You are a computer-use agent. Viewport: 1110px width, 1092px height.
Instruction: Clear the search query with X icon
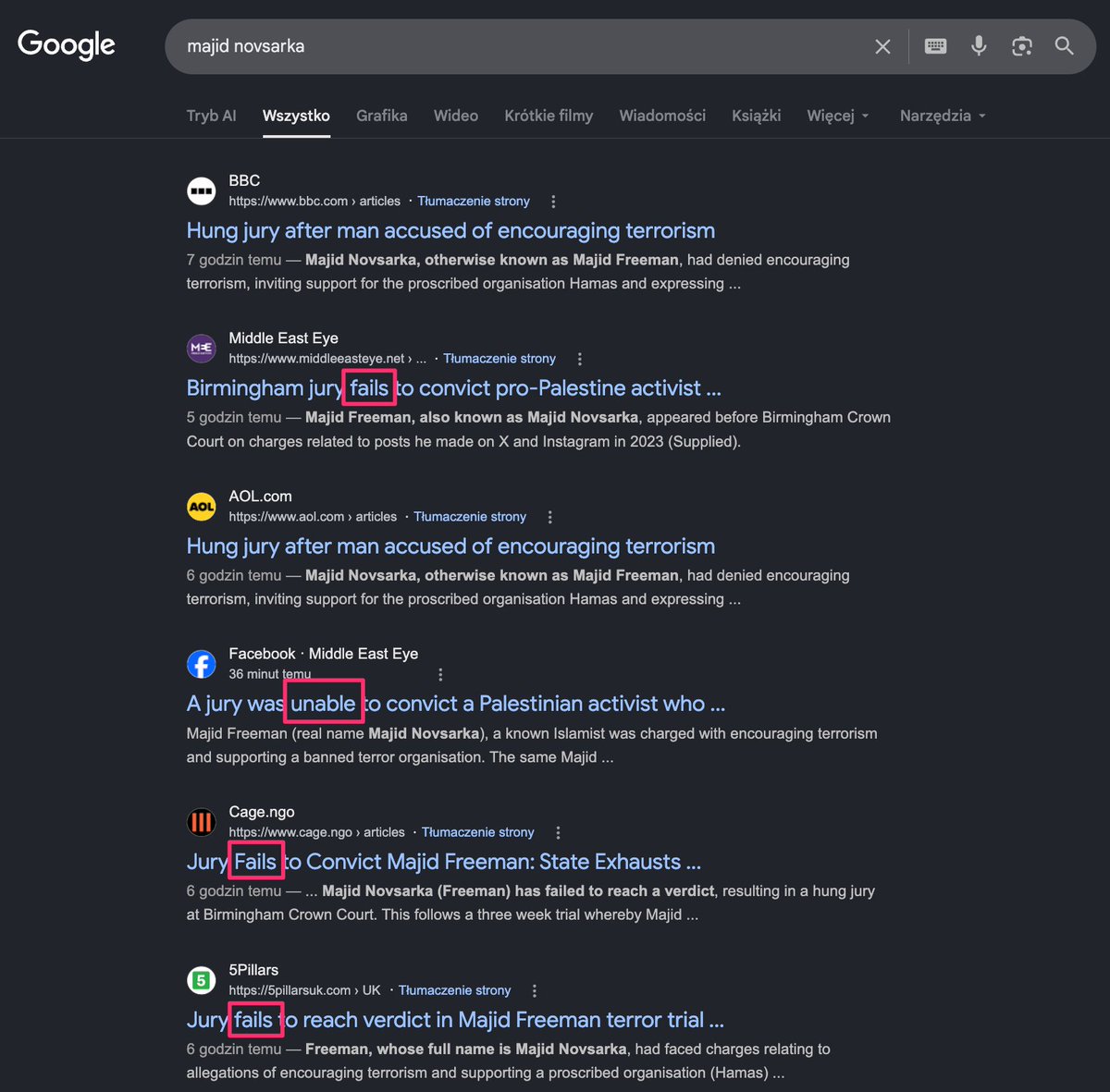tap(882, 46)
